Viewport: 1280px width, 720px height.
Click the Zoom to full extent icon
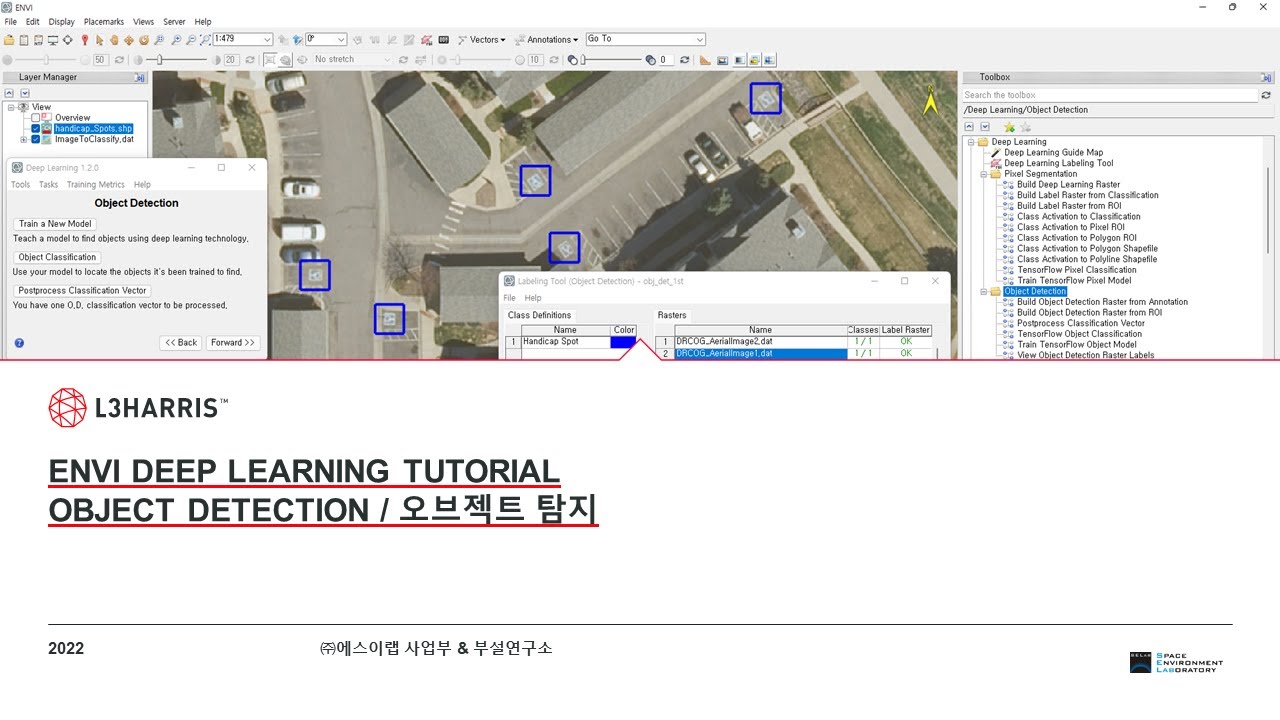point(205,40)
